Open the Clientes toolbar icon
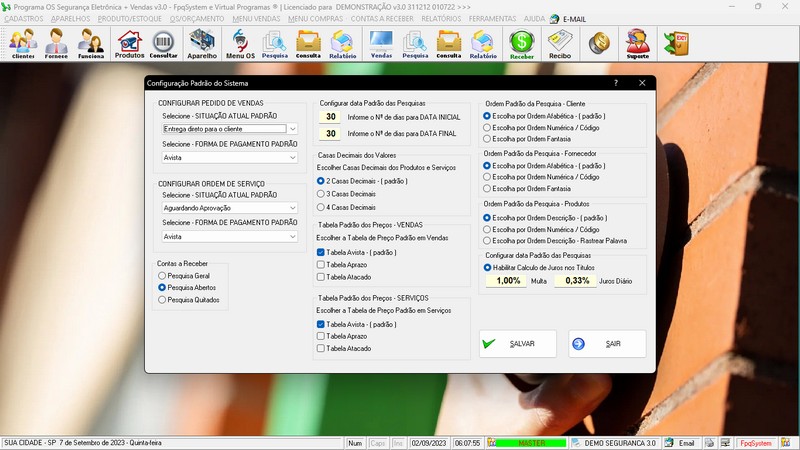Screen dimensions: 800x450 [x=23, y=43]
